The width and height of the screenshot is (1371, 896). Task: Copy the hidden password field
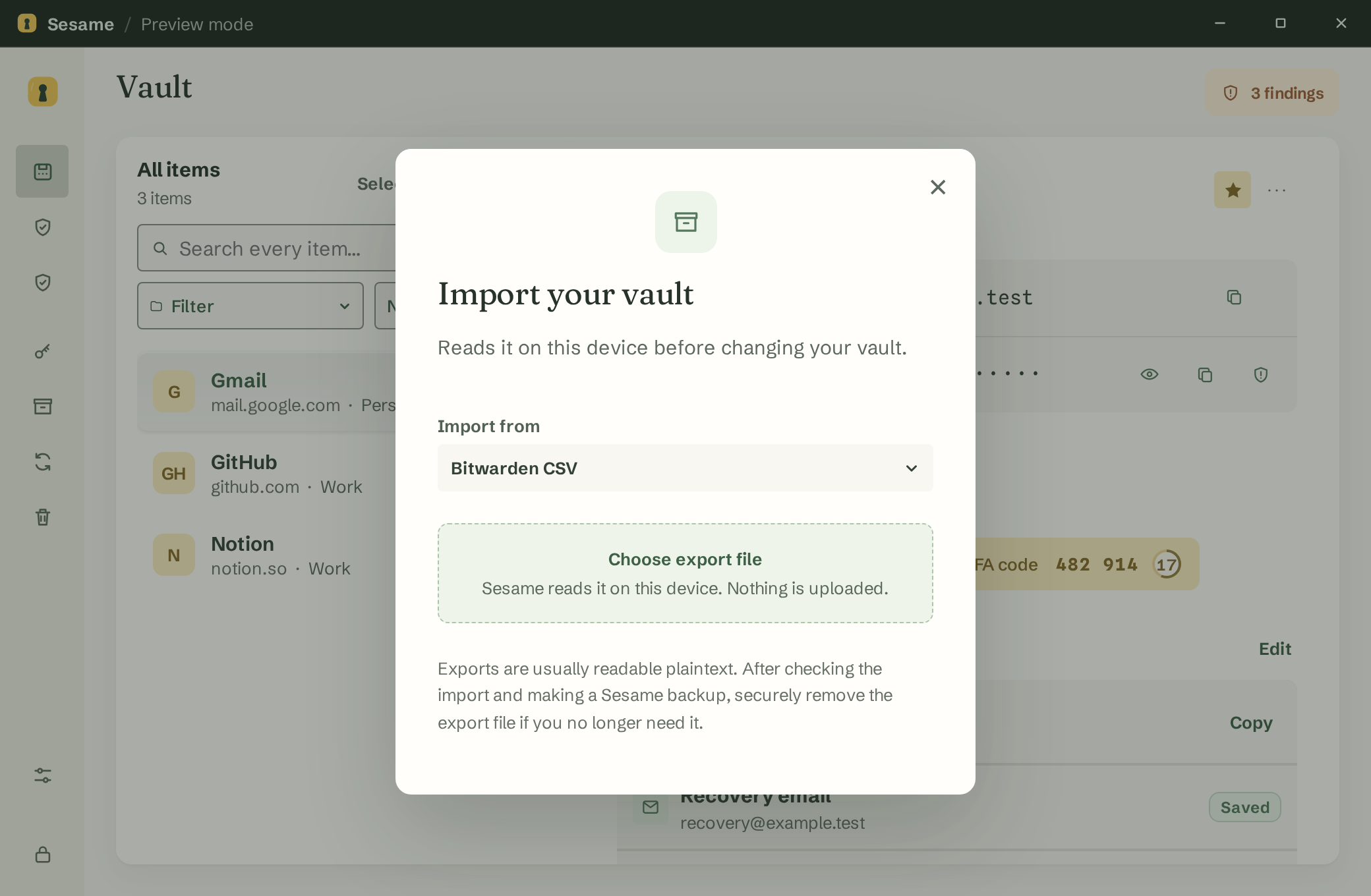click(x=1205, y=375)
